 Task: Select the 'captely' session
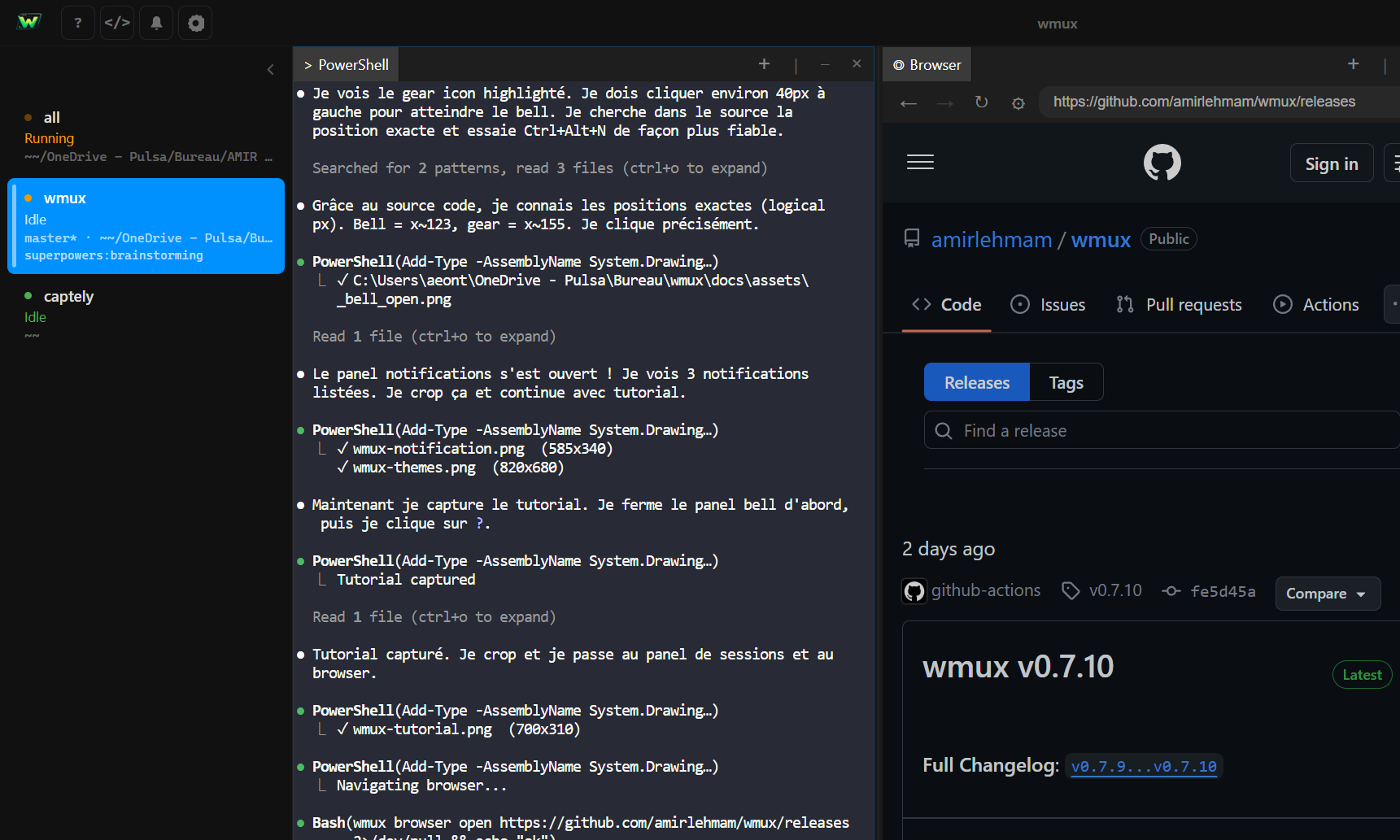click(146, 315)
